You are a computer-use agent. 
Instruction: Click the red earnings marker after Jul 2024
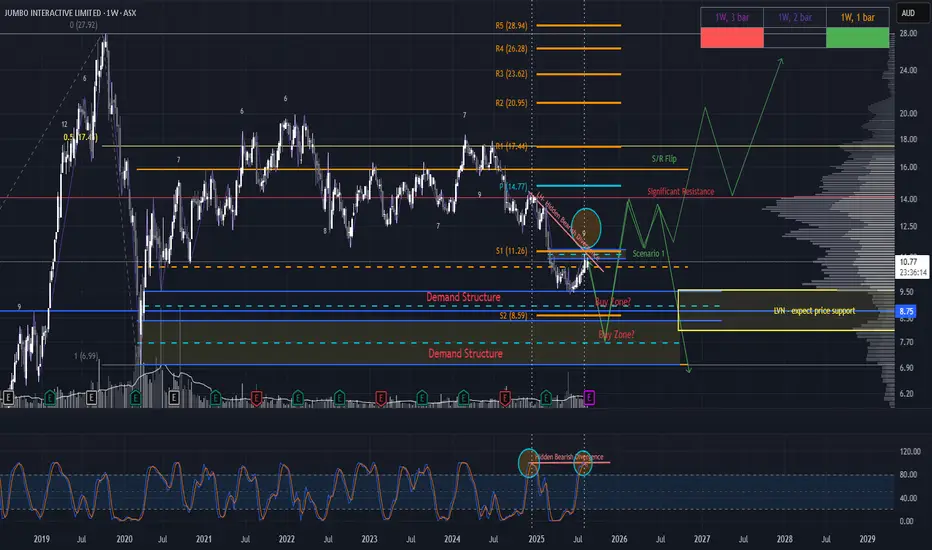[505, 397]
